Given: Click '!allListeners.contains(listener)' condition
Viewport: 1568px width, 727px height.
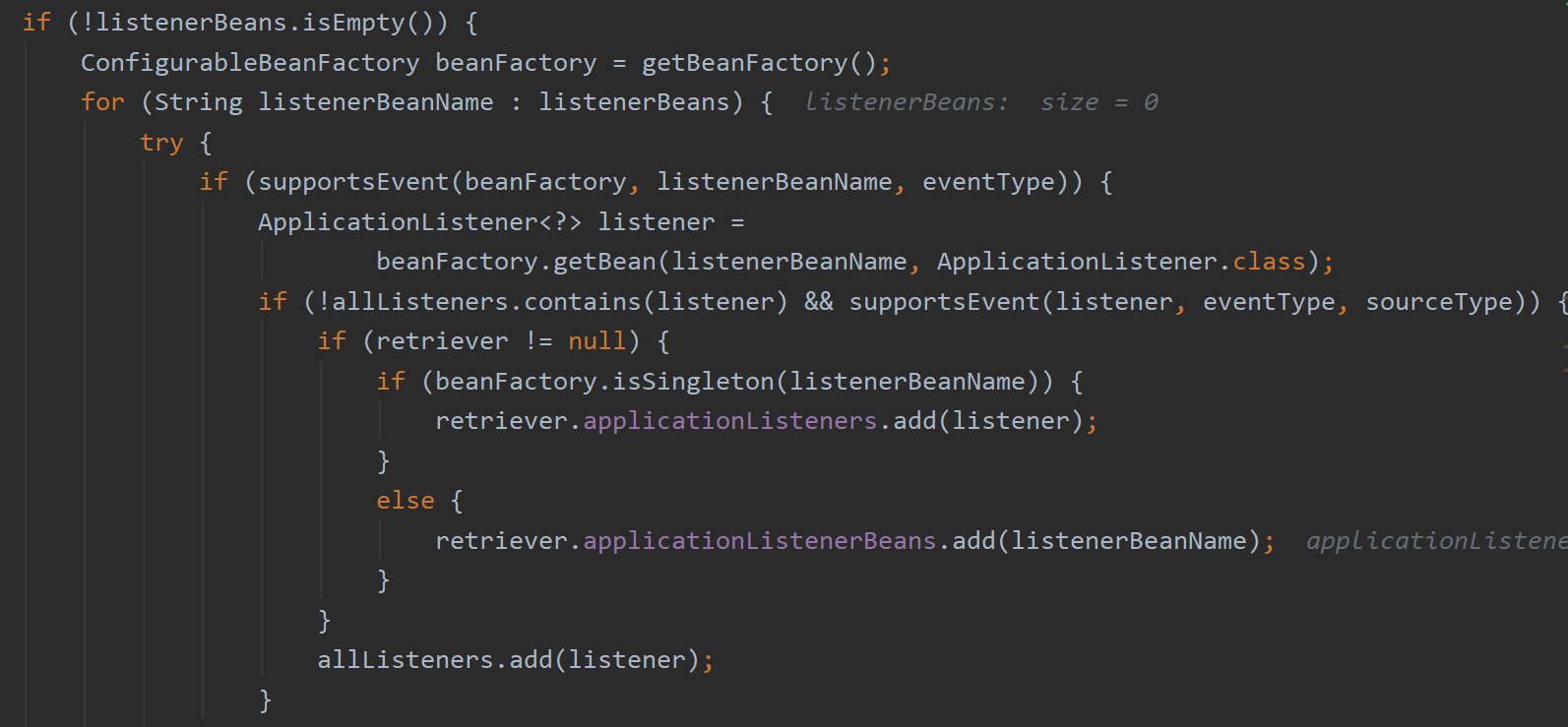Looking at the screenshot, I should (552, 302).
